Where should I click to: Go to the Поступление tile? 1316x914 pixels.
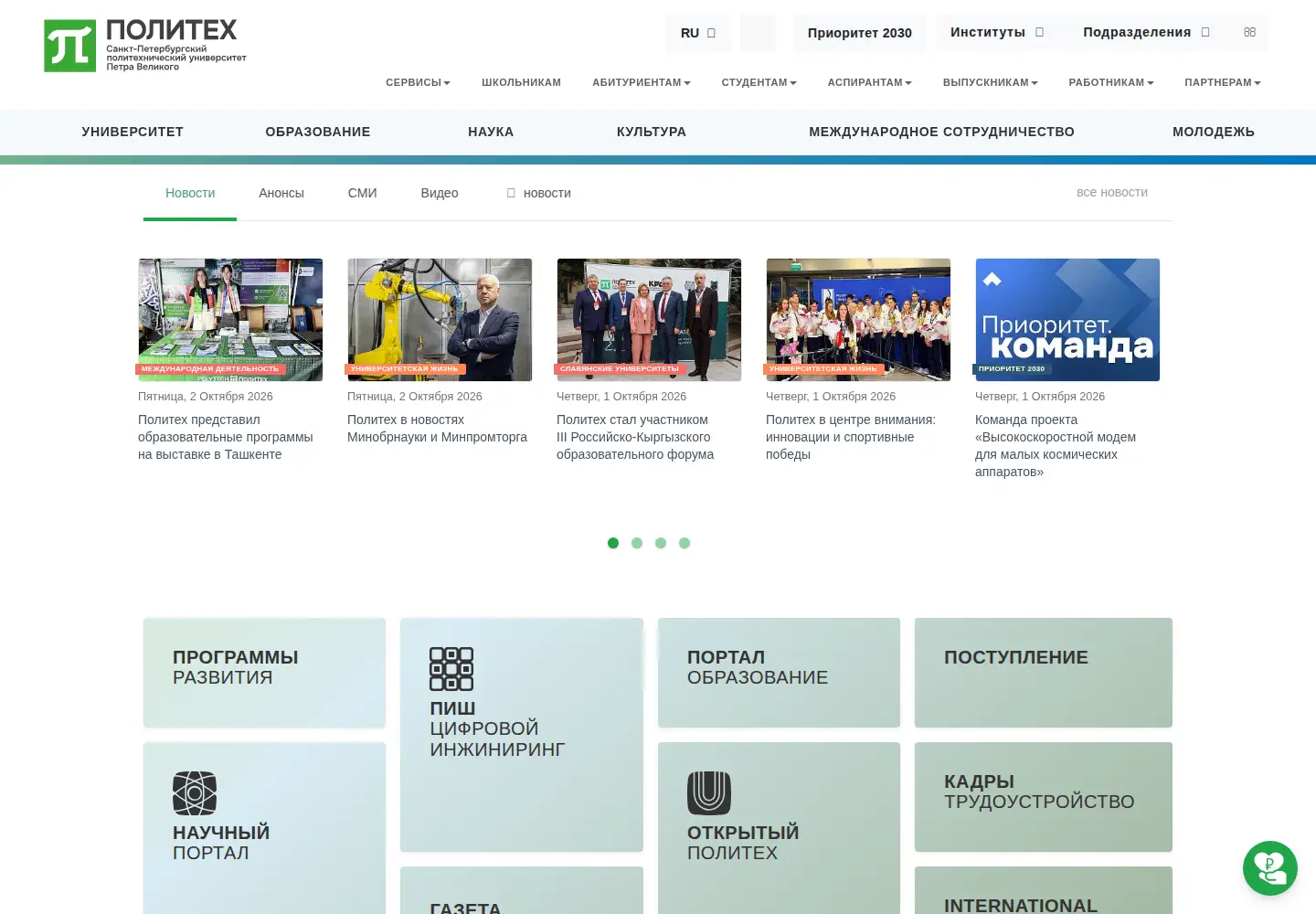[1044, 673]
